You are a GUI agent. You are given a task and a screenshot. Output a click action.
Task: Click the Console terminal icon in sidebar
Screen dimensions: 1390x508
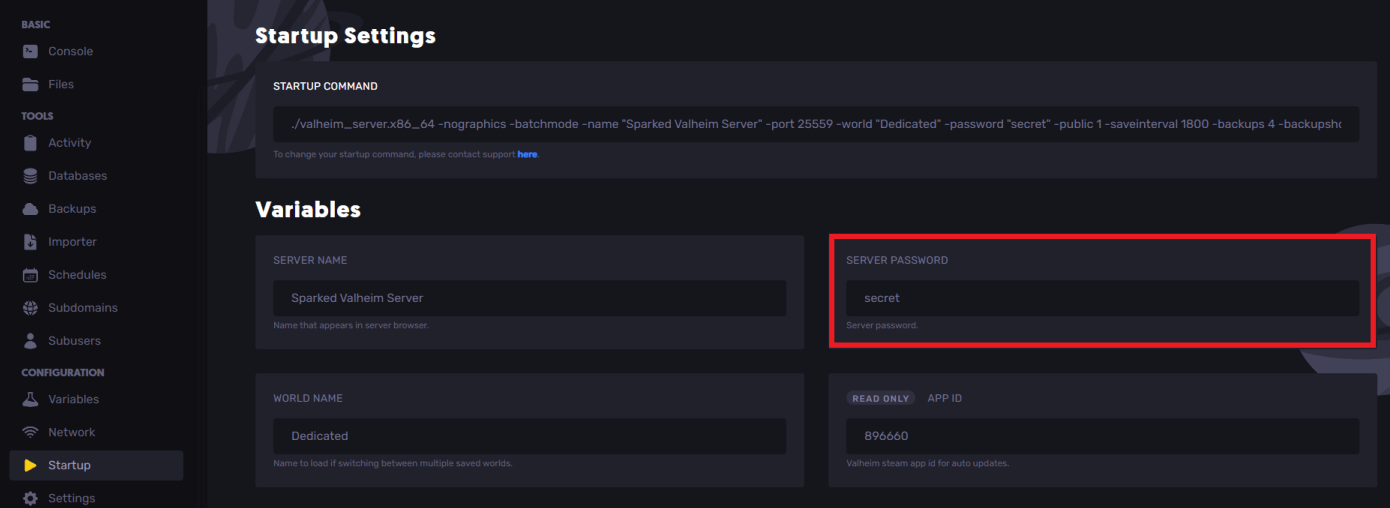pyautogui.click(x=30, y=51)
